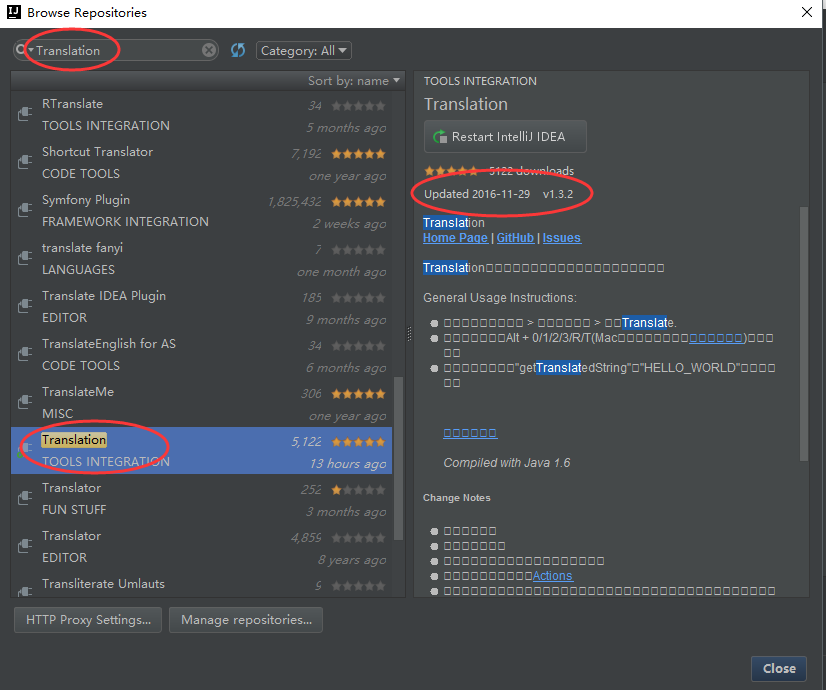
Task: Open the Sort by: name dropdown
Action: [353, 81]
